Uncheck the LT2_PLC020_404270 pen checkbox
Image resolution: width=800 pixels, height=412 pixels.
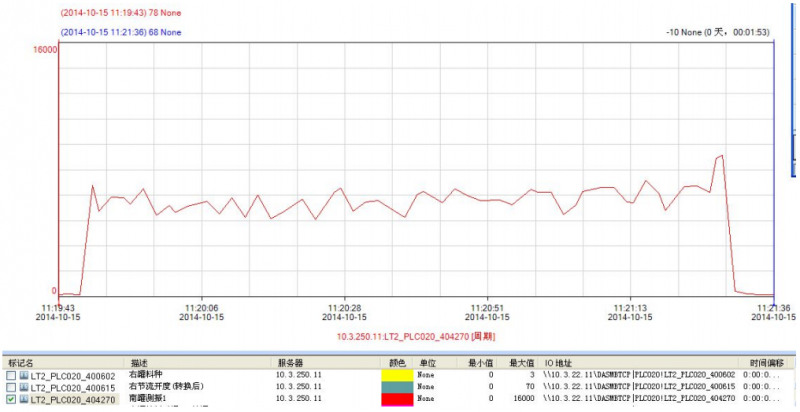10,398
